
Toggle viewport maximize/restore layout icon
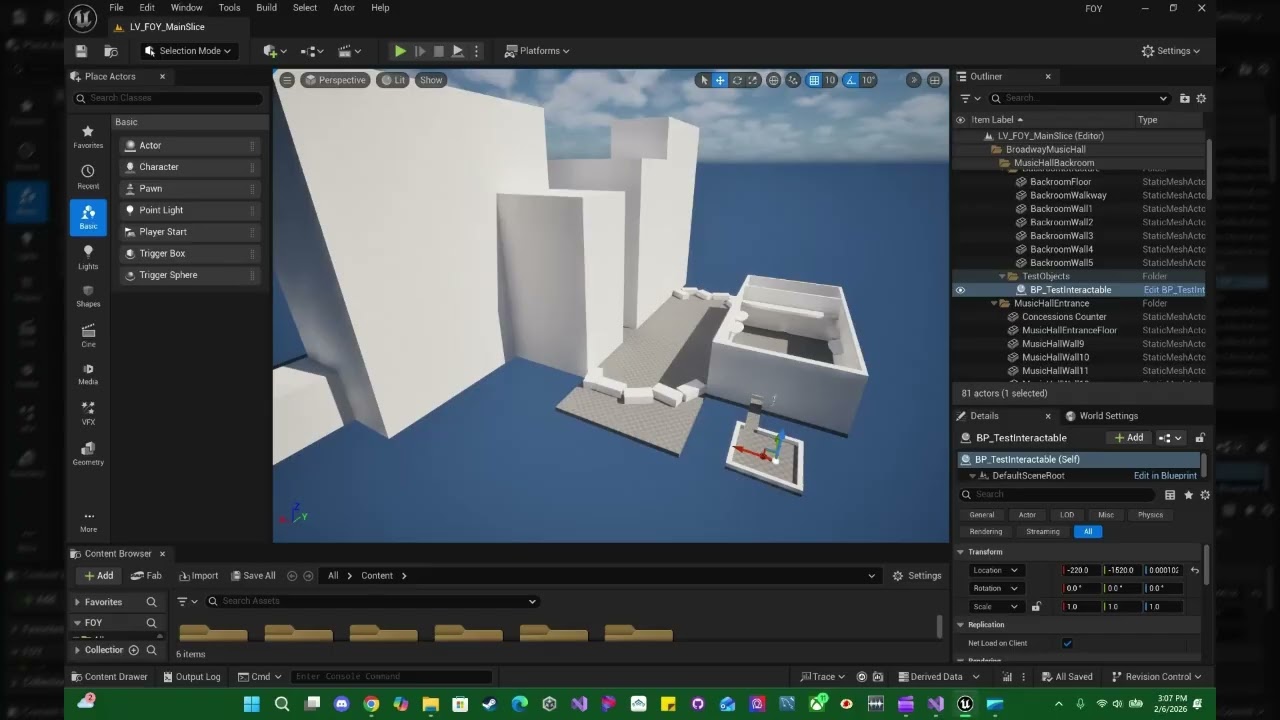tap(934, 80)
